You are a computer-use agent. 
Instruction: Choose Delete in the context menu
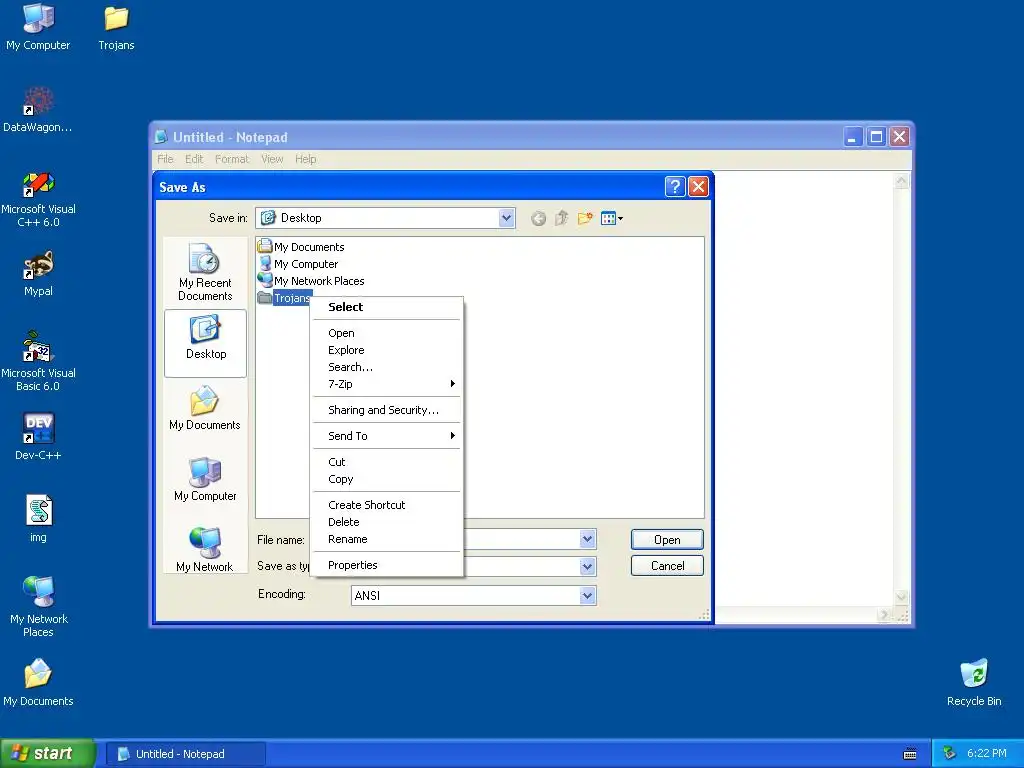(x=387, y=522)
